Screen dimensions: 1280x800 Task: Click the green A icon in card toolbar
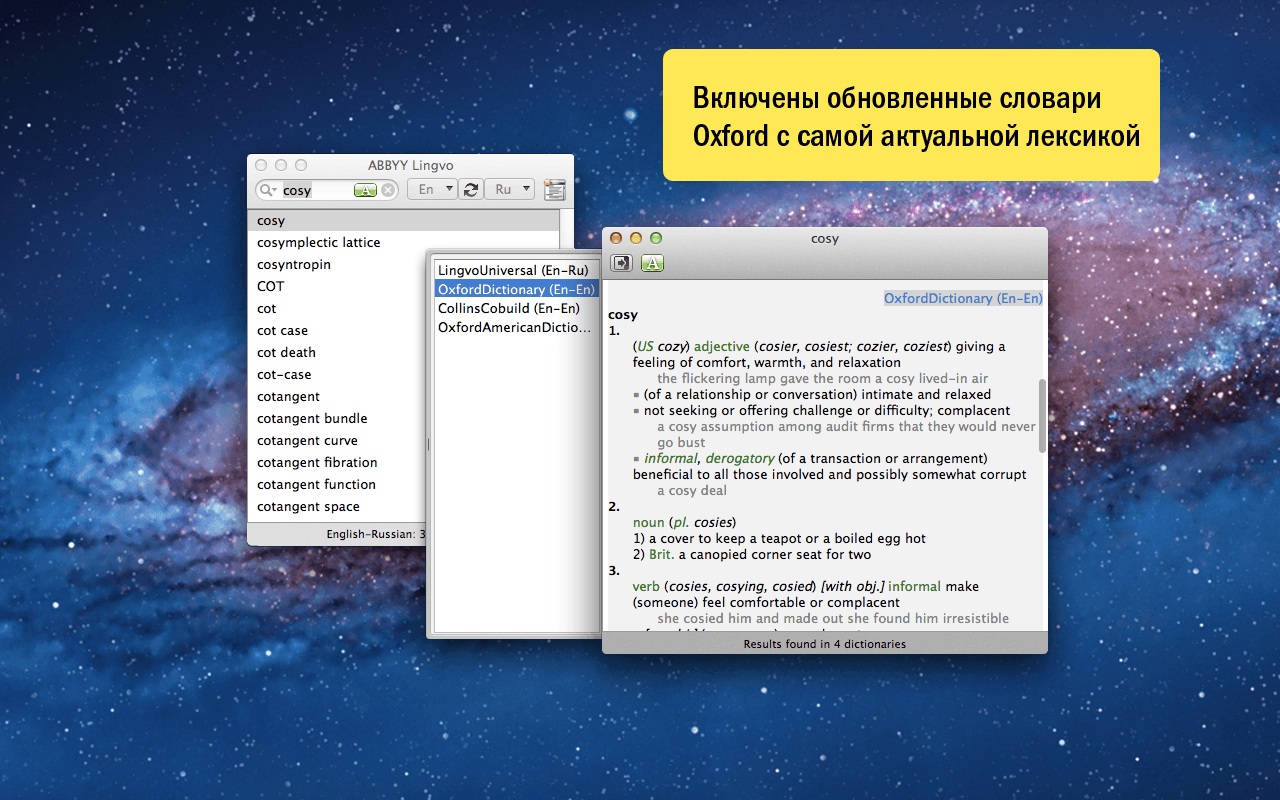click(x=652, y=263)
